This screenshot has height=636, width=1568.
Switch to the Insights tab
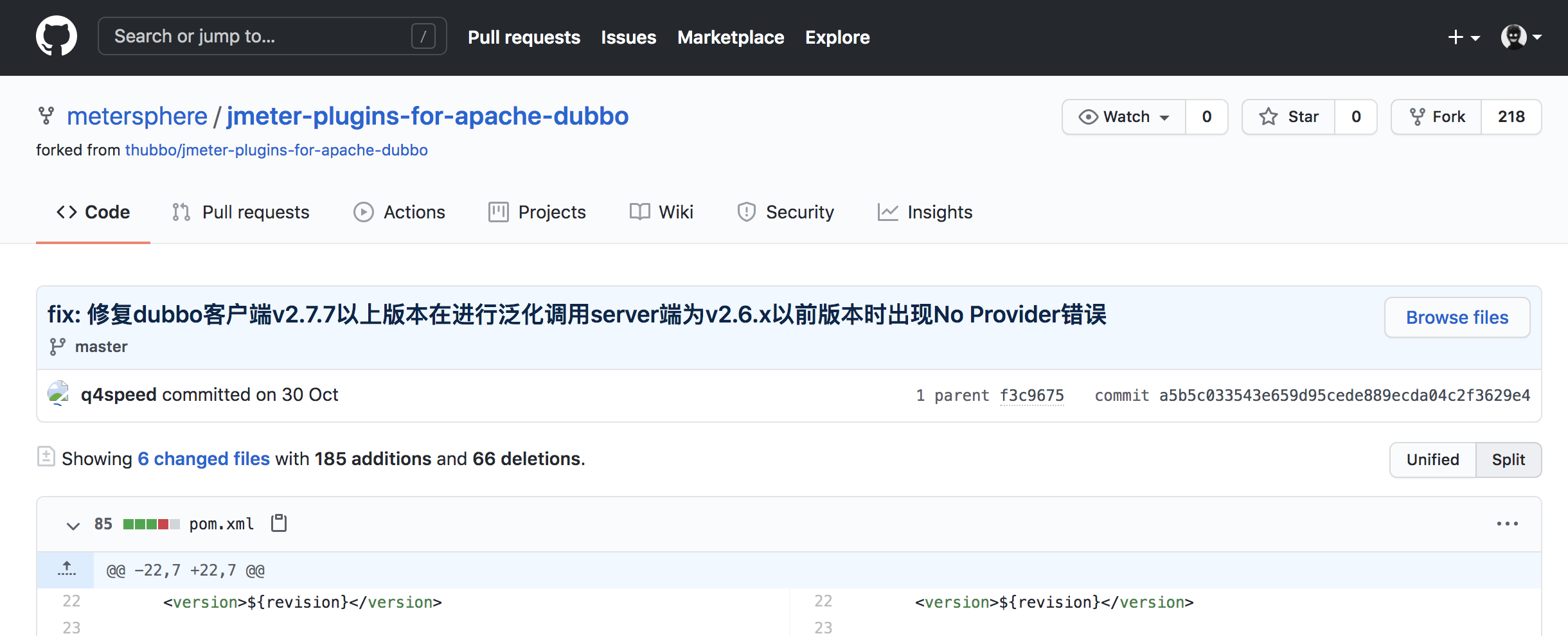click(x=925, y=212)
